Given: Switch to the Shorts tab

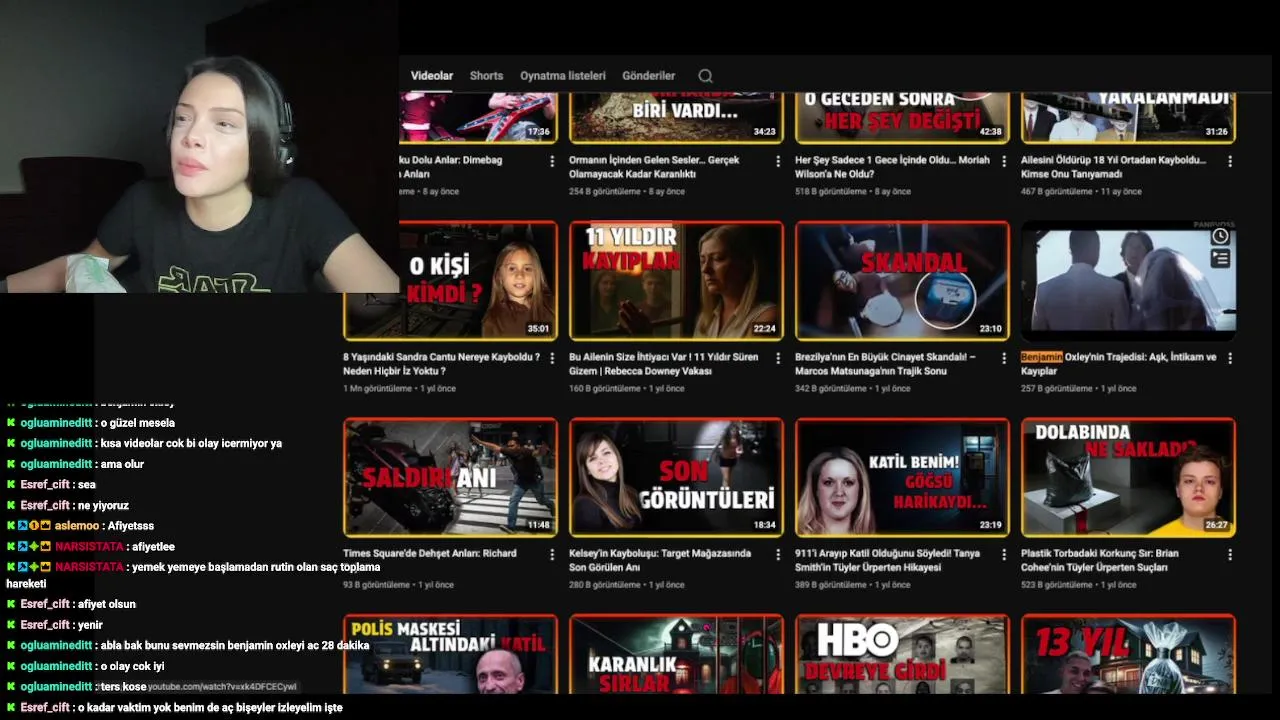Looking at the screenshot, I should click(x=486, y=76).
